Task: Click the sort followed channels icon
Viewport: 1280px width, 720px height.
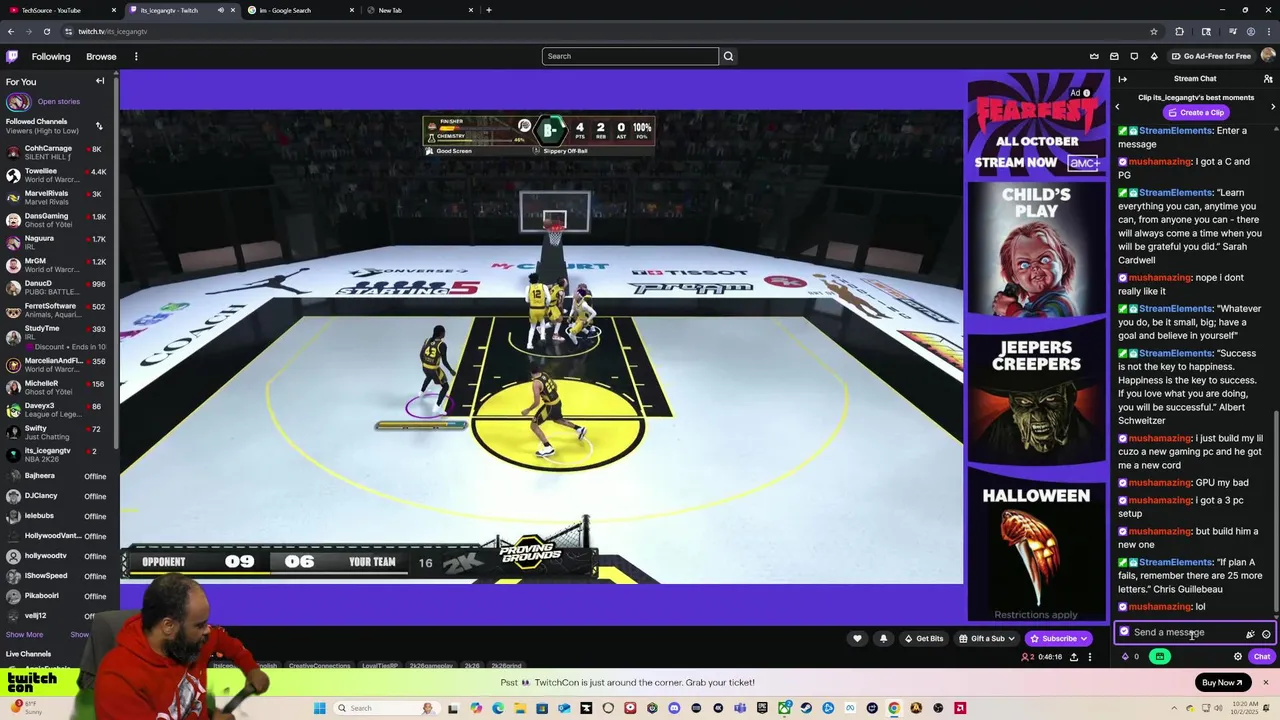Action: (99, 126)
